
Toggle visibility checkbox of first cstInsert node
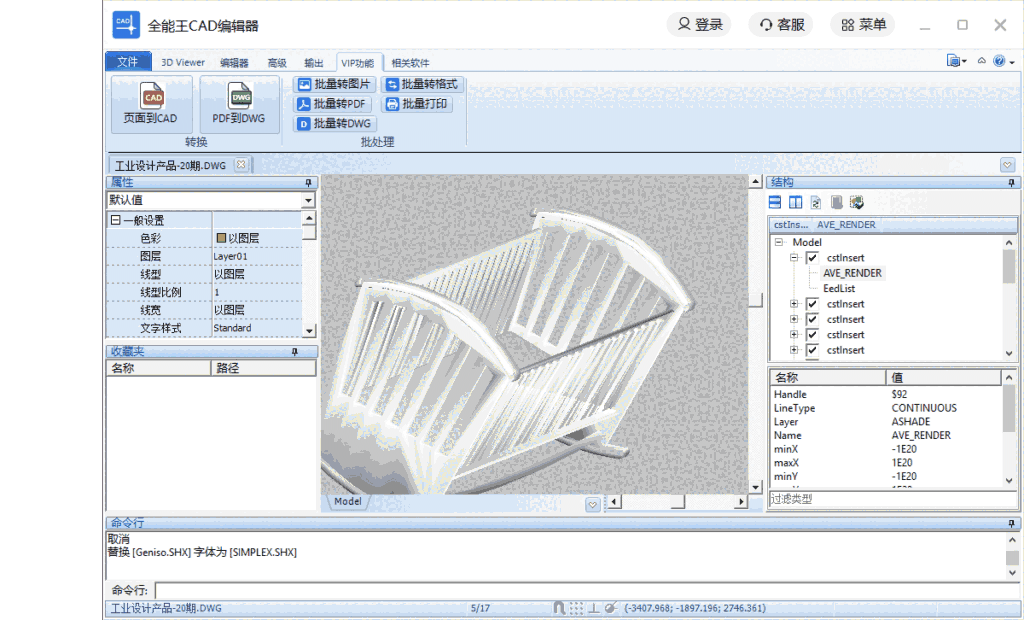[x=812, y=258]
